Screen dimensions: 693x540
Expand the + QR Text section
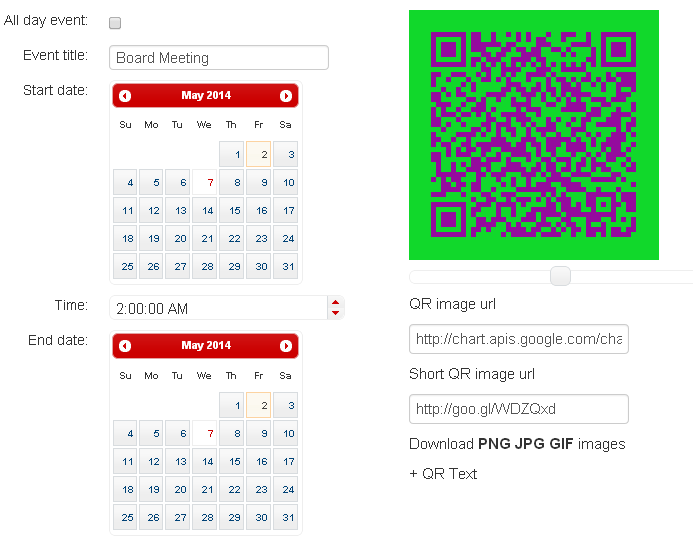click(x=443, y=474)
